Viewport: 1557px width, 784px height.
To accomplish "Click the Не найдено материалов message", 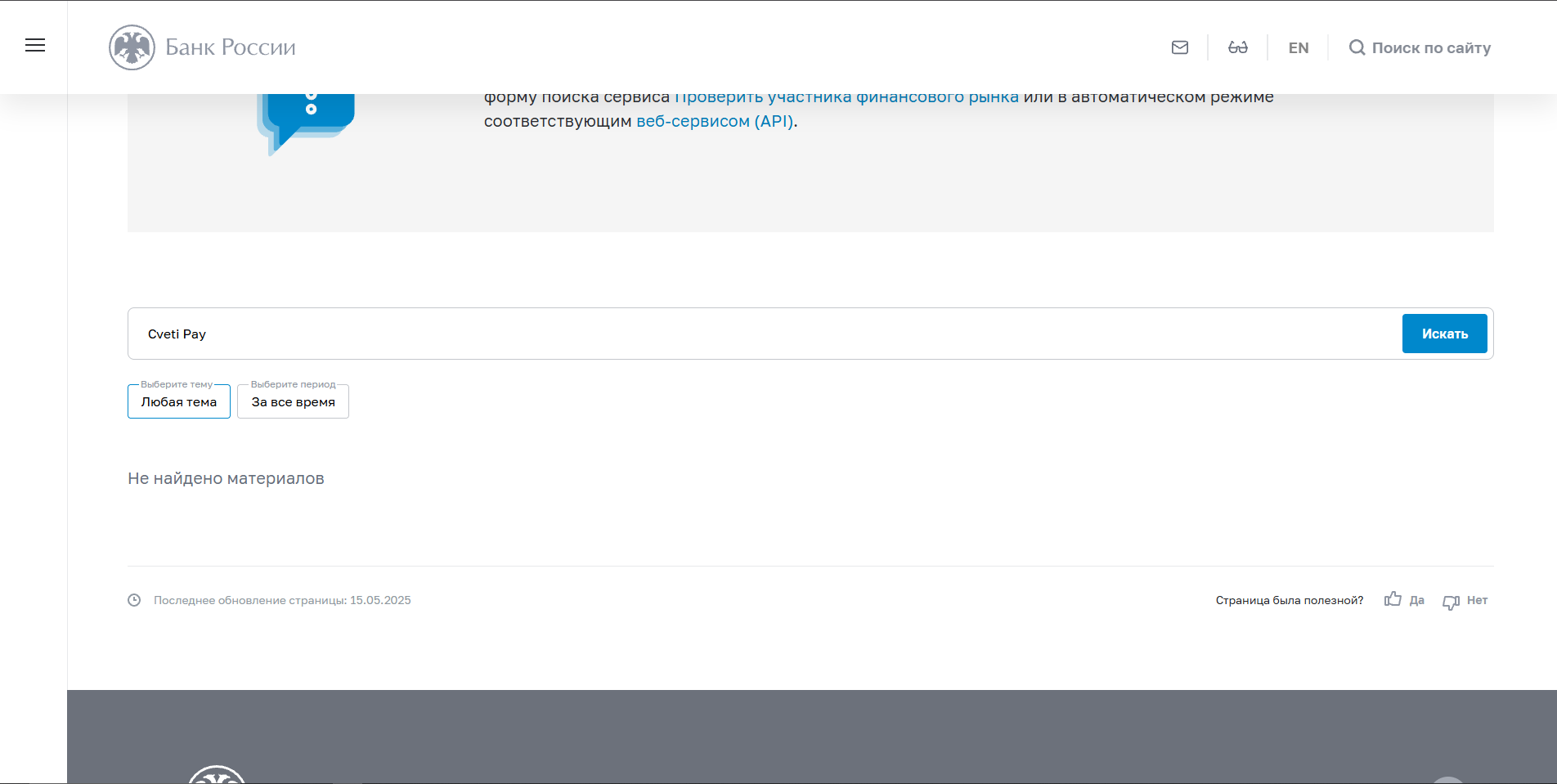I will coord(226,478).
